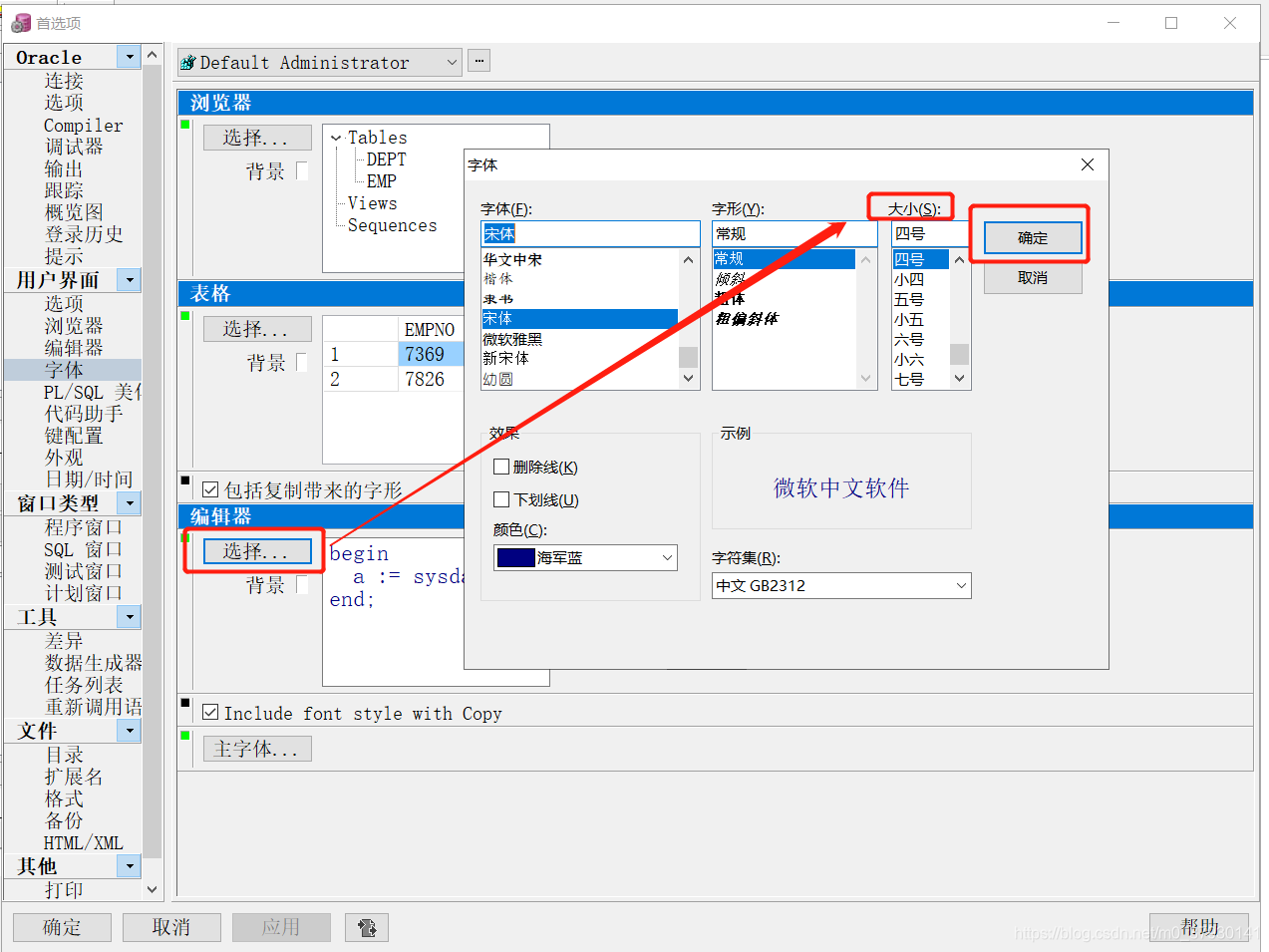The image size is (1269, 952).
Task: Click the browser 选择... button
Action: [x=257, y=138]
